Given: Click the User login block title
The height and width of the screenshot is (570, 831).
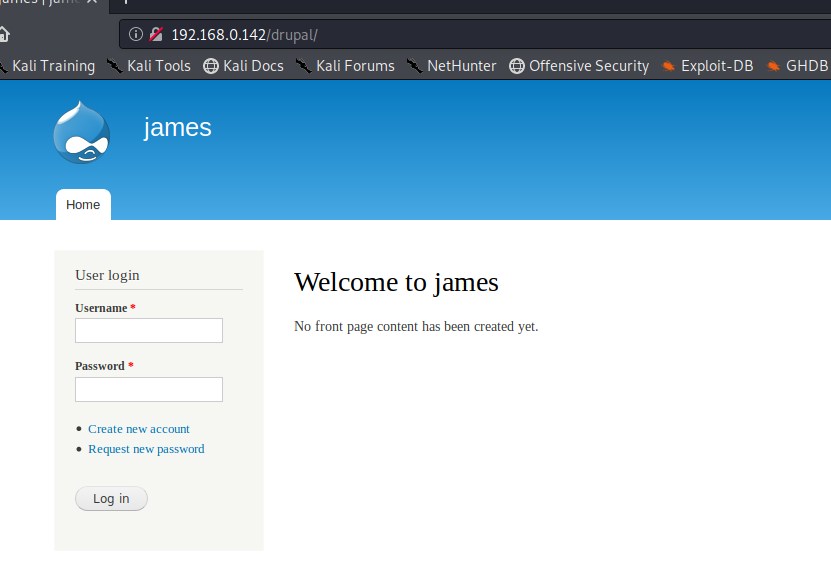Looking at the screenshot, I should [x=108, y=275].
